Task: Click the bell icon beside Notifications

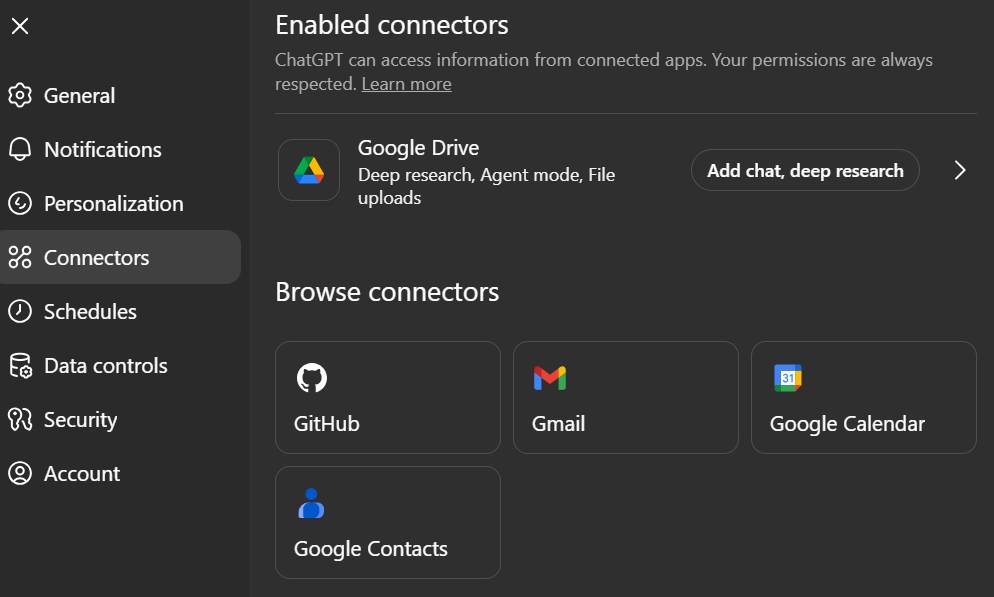Action: (20, 149)
